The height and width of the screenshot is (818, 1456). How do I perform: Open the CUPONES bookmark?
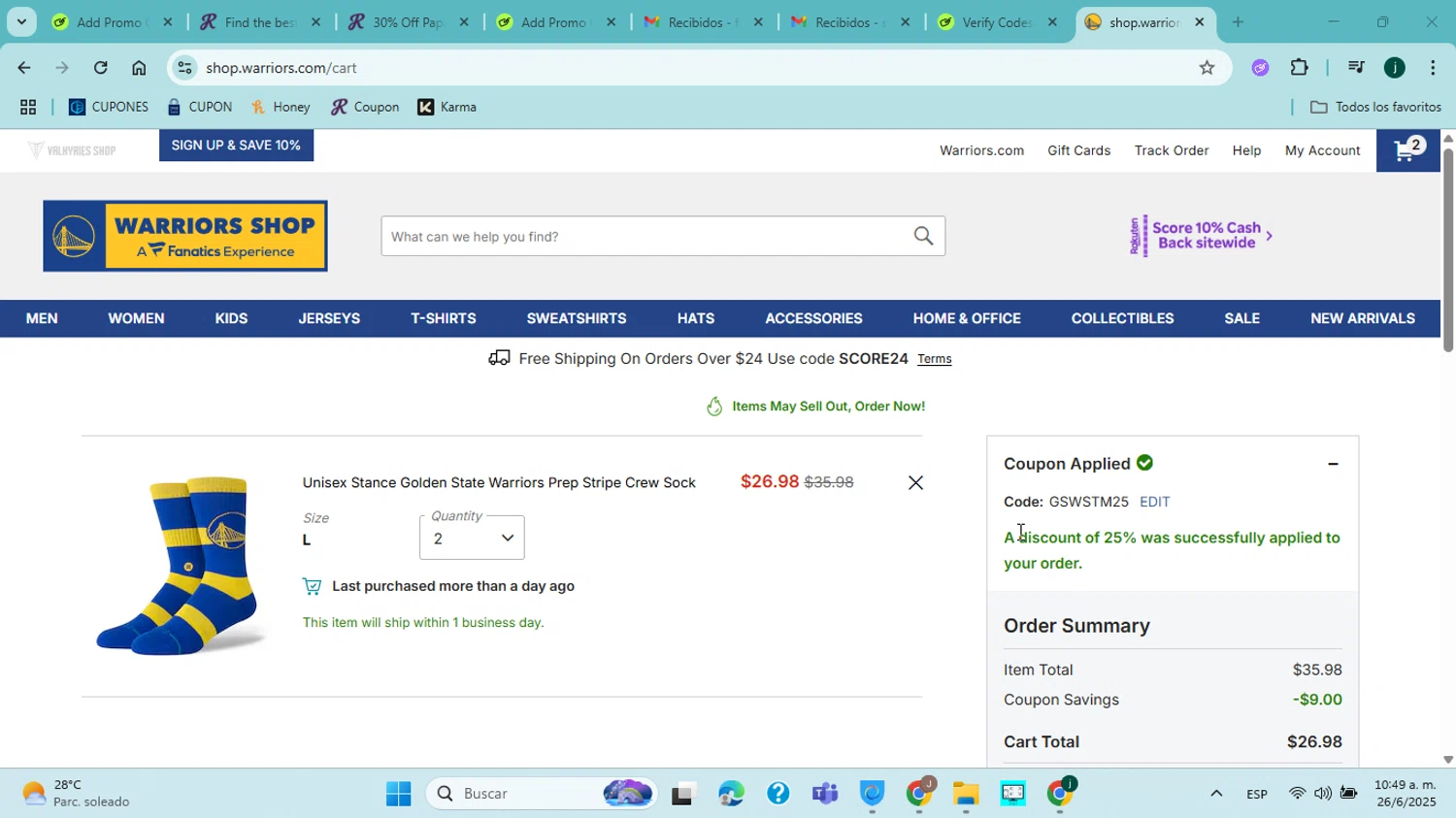[x=109, y=107]
